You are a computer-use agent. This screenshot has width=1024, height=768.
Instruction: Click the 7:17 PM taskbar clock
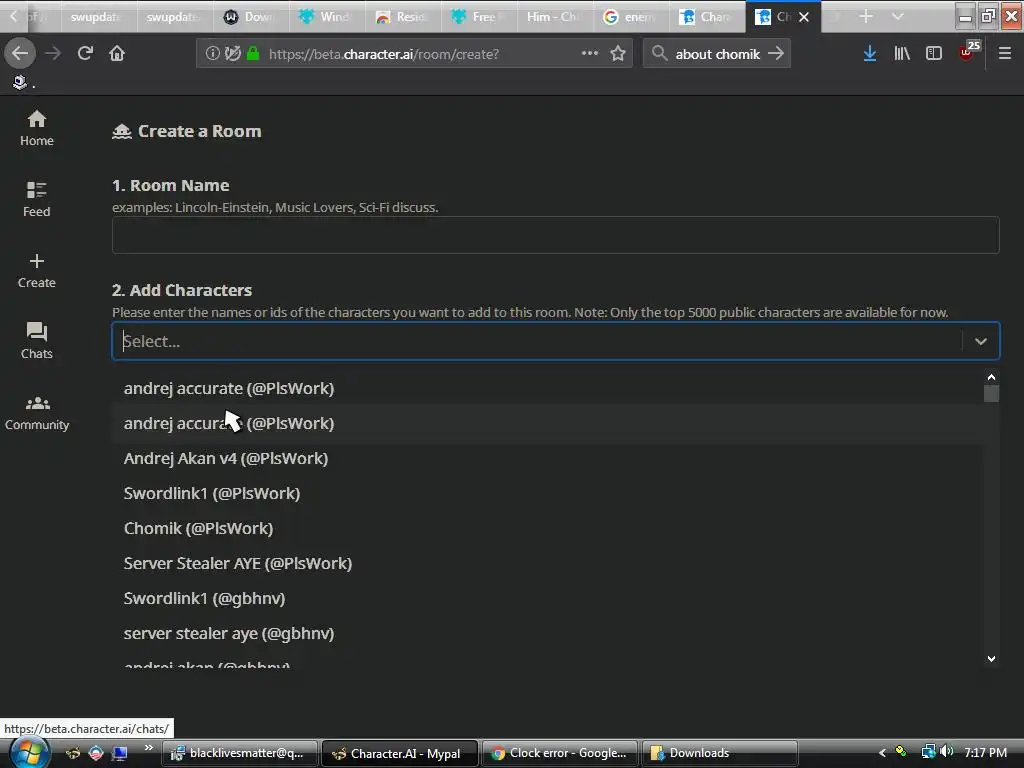pyautogui.click(x=985, y=752)
